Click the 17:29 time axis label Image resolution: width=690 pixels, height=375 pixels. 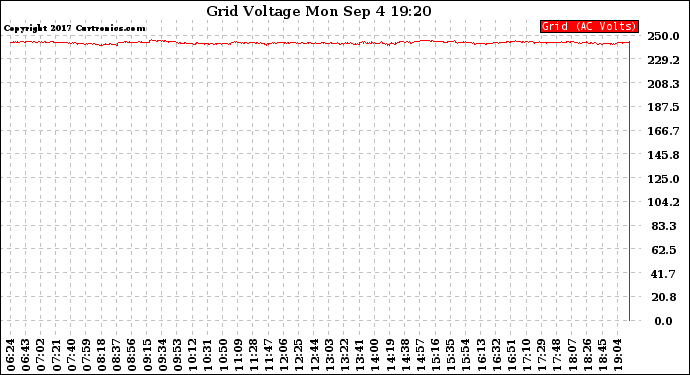tap(542, 355)
